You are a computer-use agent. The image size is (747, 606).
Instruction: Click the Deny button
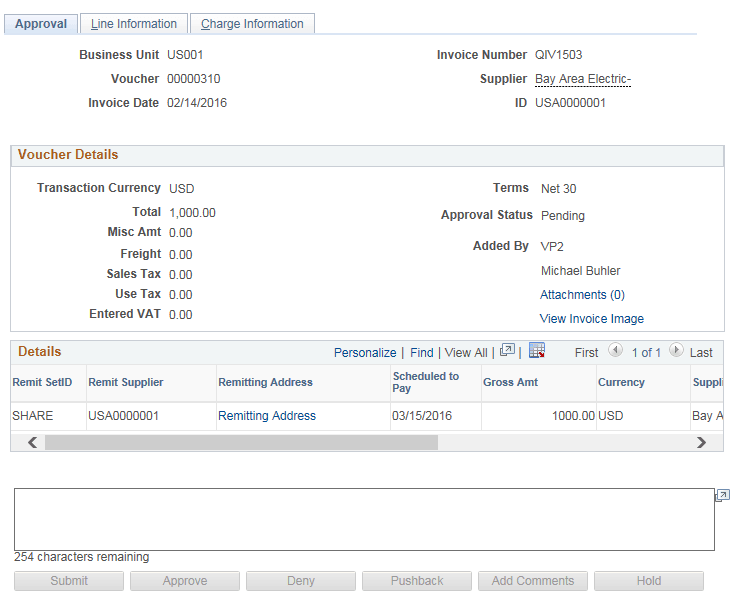(x=301, y=581)
